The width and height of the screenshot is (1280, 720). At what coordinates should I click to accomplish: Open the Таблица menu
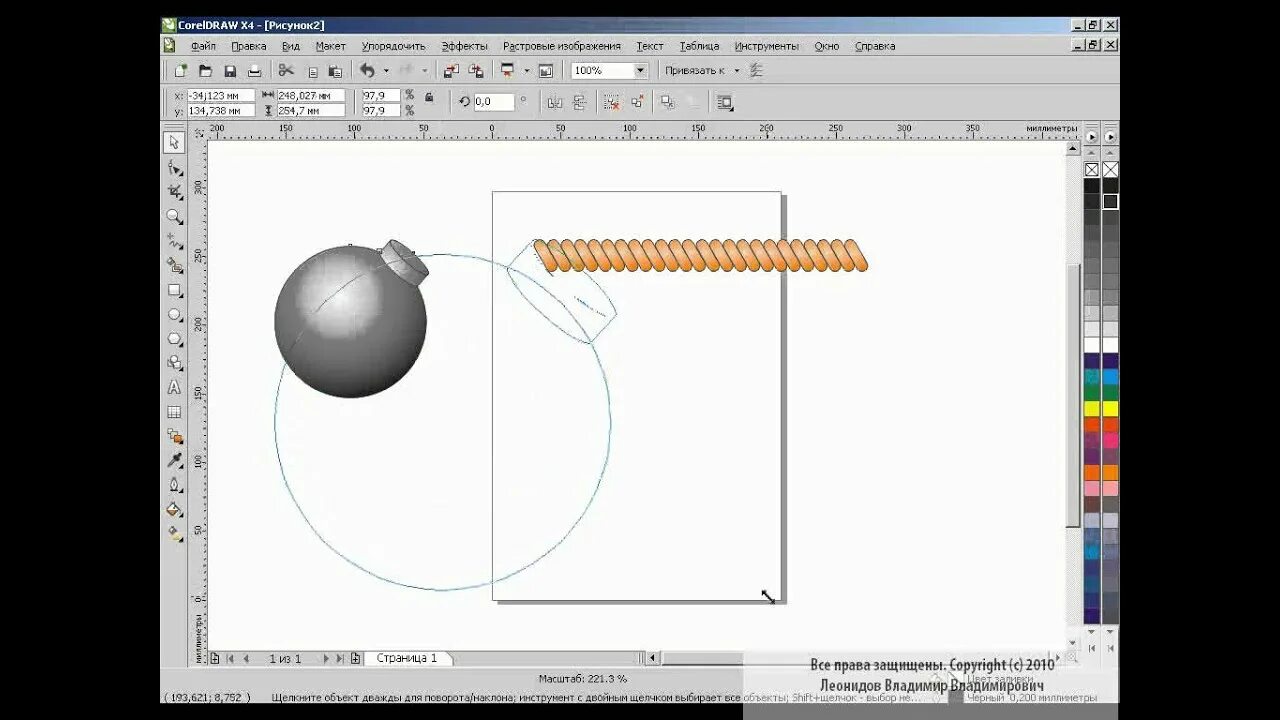pos(699,46)
